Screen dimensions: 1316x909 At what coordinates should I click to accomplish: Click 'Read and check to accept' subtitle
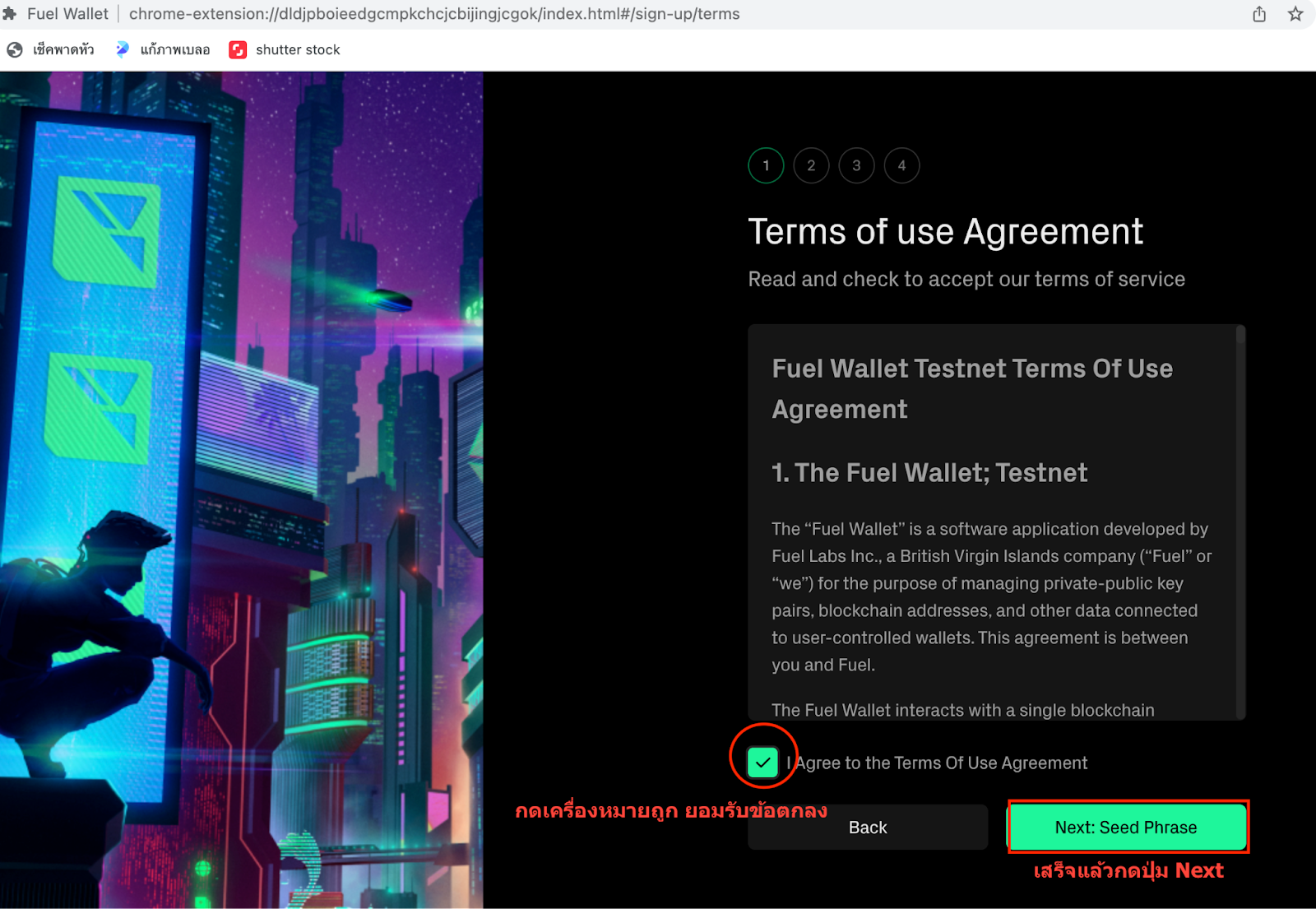pos(966,280)
